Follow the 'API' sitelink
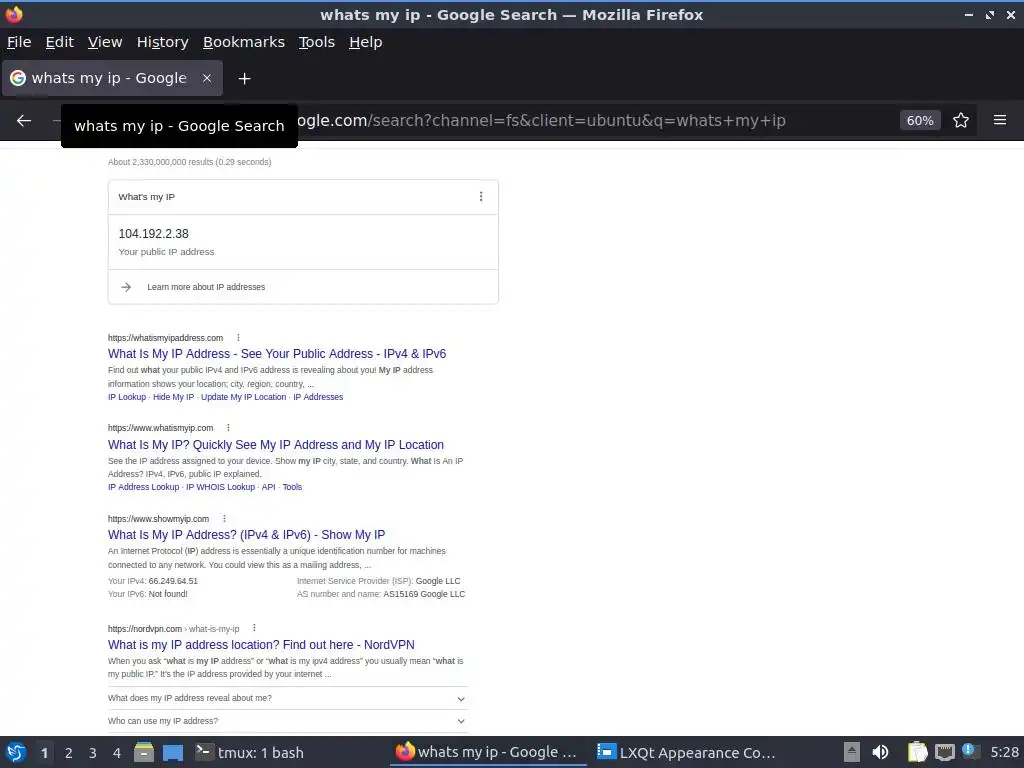The height and width of the screenshot is (768, 1024). (268, 487)
